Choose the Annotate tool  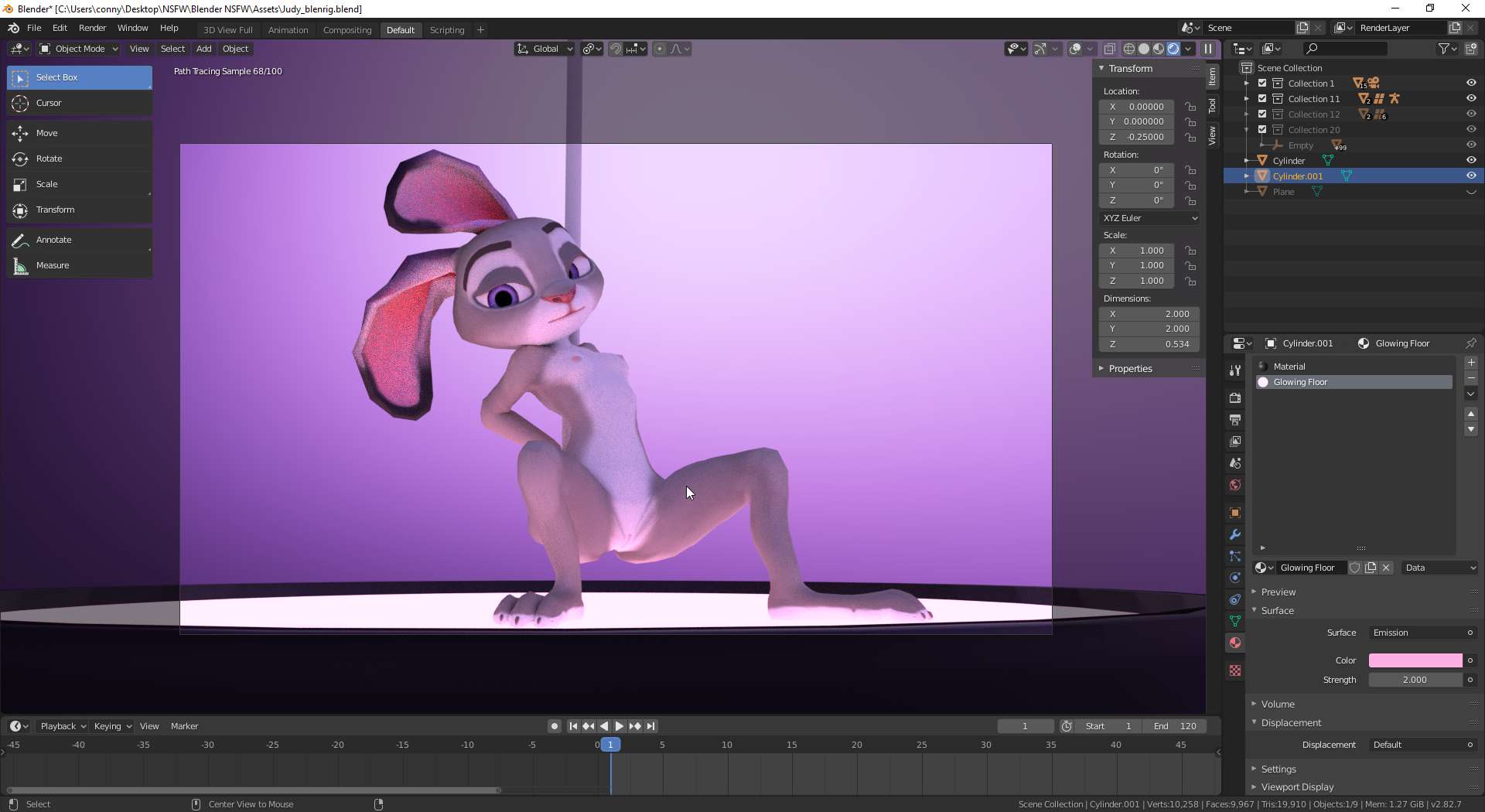[53, 240]
